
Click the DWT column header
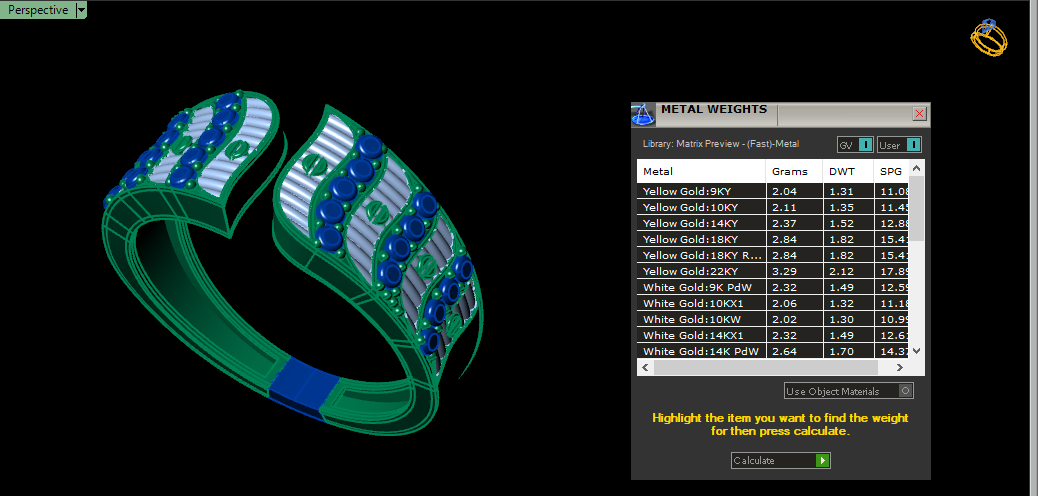(x=846, y=171)
